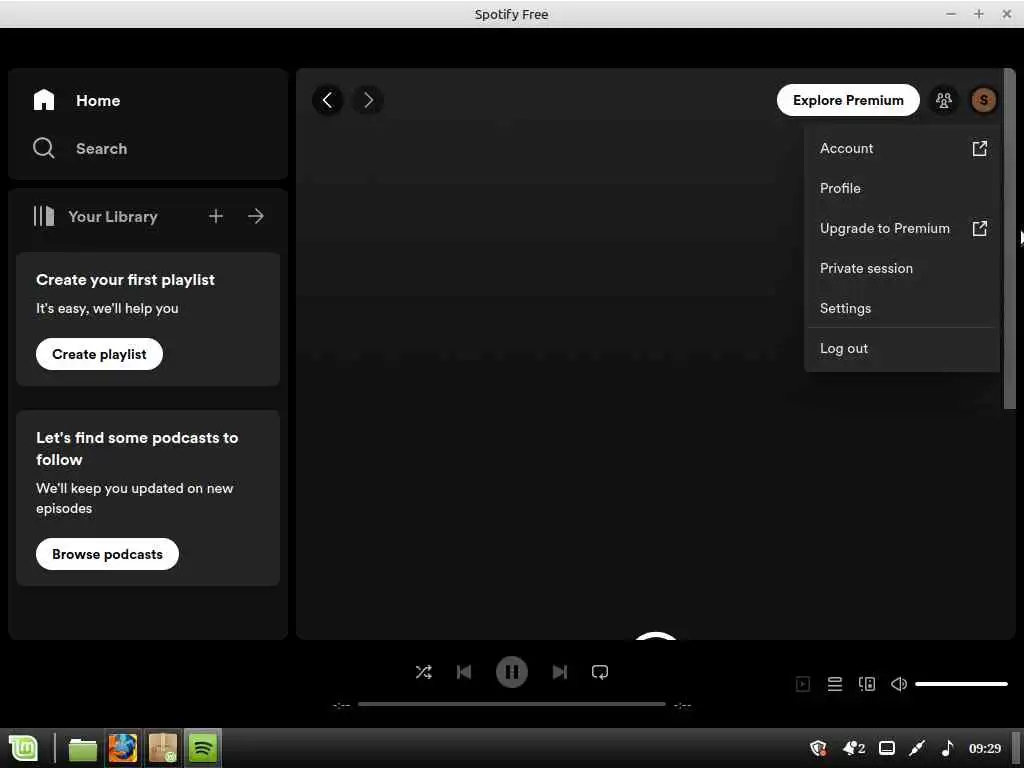The width and height of the screenshot is (1024, 768).
Task: Open the file manager from the taskbar
Action: coord(82,748)
